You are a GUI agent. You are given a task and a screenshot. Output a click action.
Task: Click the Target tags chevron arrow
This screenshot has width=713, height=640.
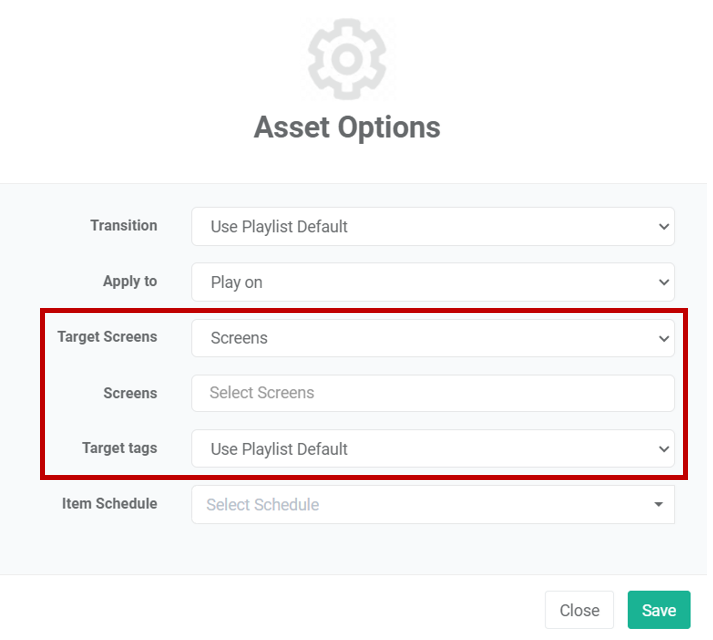point(663,449)
